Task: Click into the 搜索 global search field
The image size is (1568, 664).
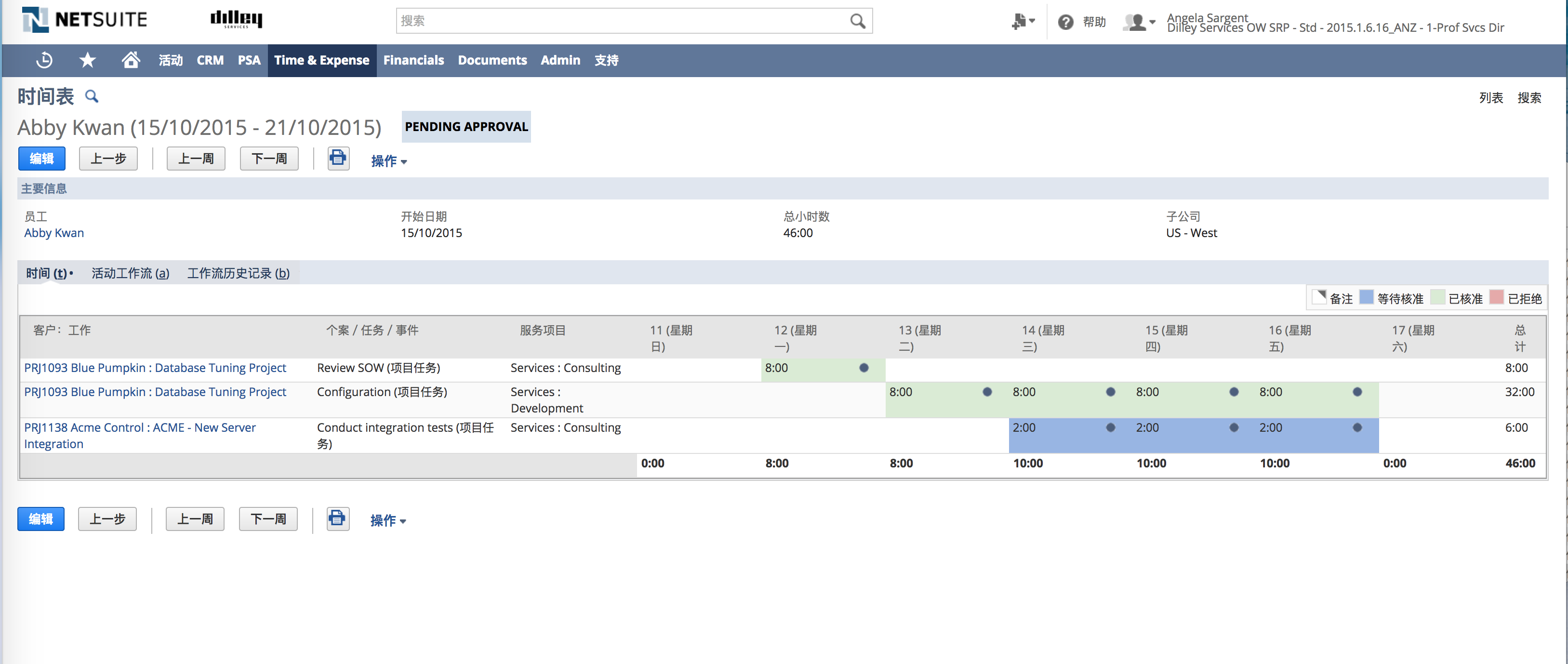Action: 621,21
